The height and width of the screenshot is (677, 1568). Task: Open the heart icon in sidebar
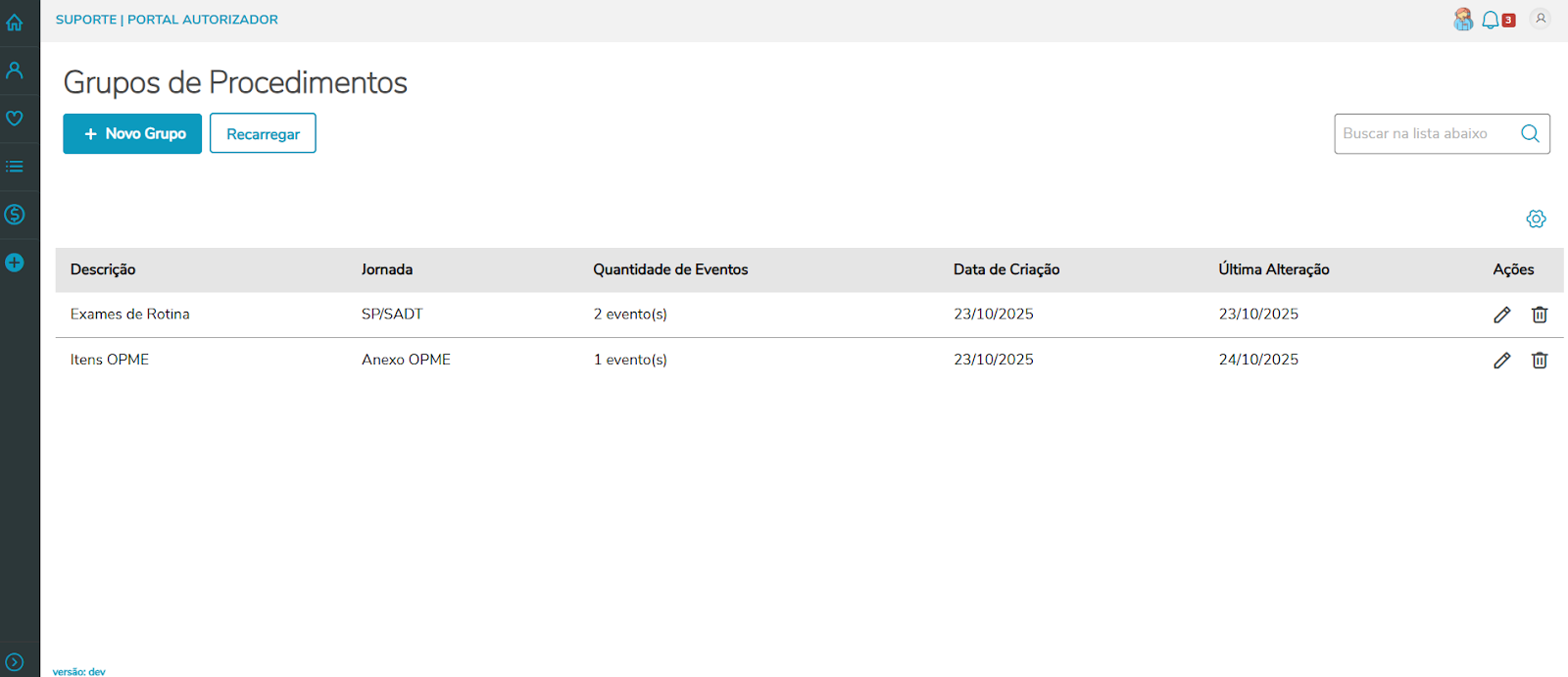15,119
